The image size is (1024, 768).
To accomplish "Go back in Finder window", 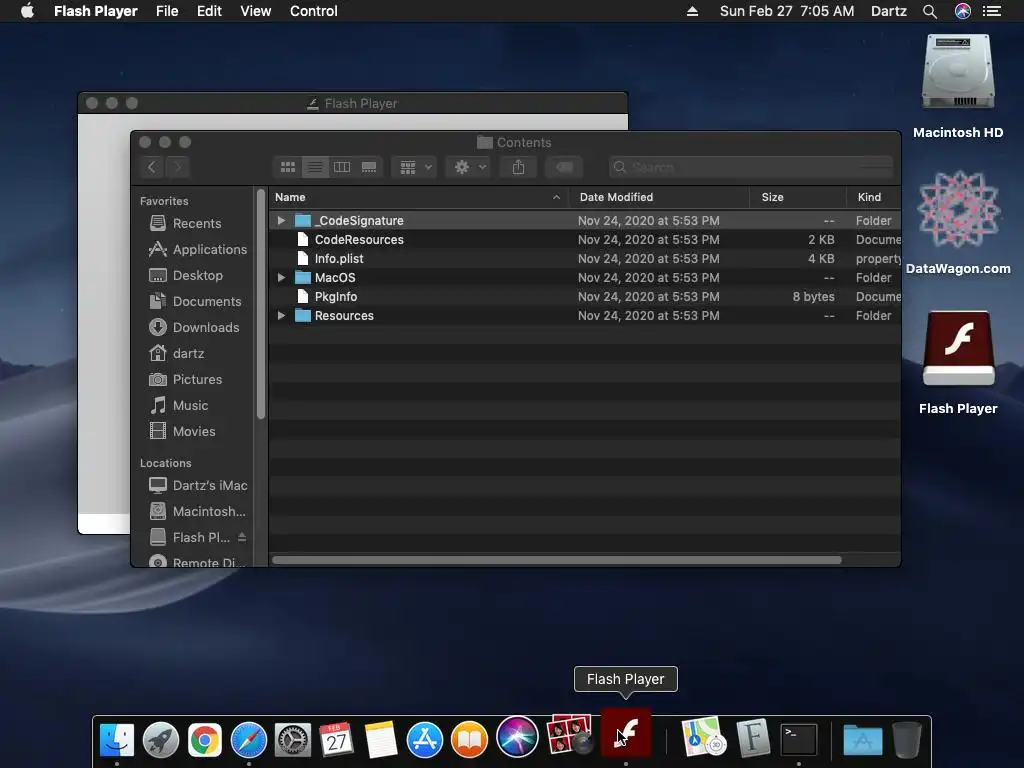I will (x=152, y=167).
